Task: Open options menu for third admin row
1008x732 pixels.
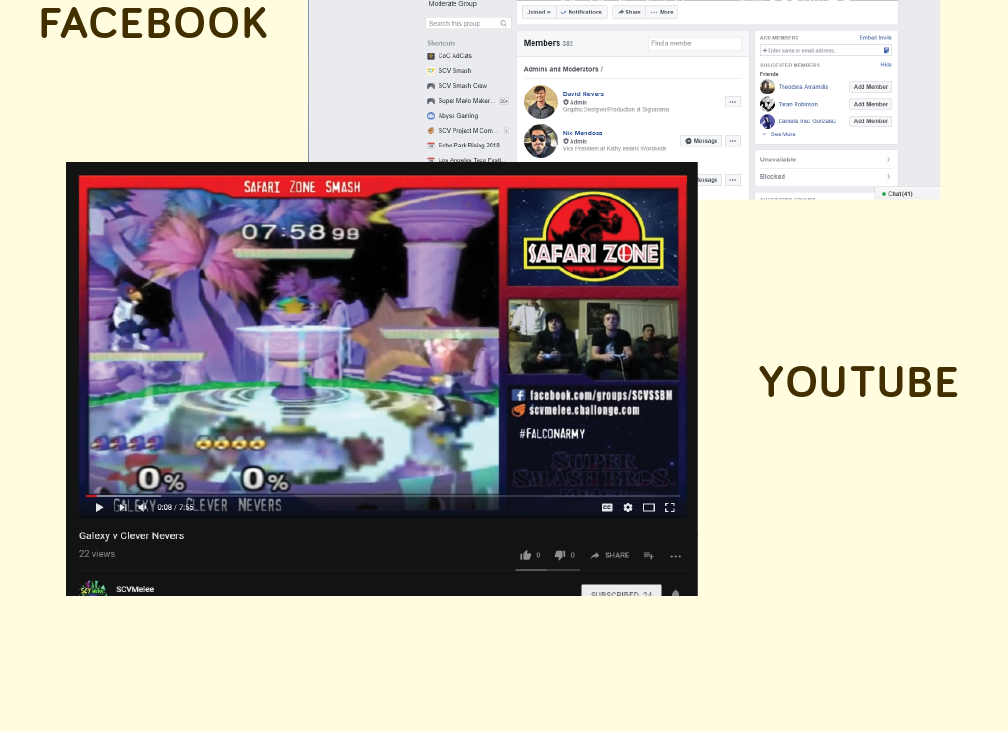Action: 732,180
